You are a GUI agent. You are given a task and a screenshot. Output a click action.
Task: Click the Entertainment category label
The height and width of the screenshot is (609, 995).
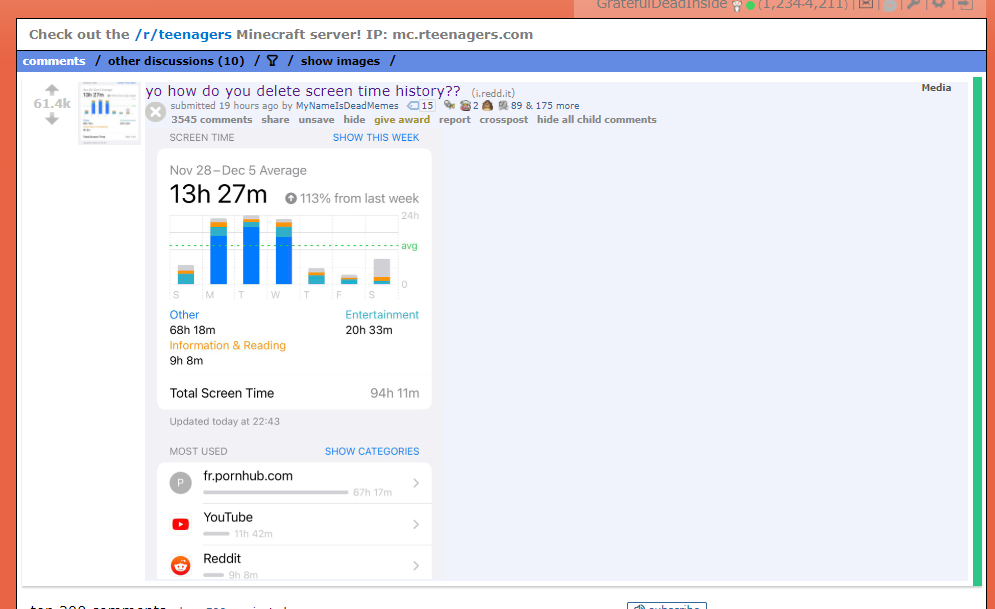tap(382, 315)
